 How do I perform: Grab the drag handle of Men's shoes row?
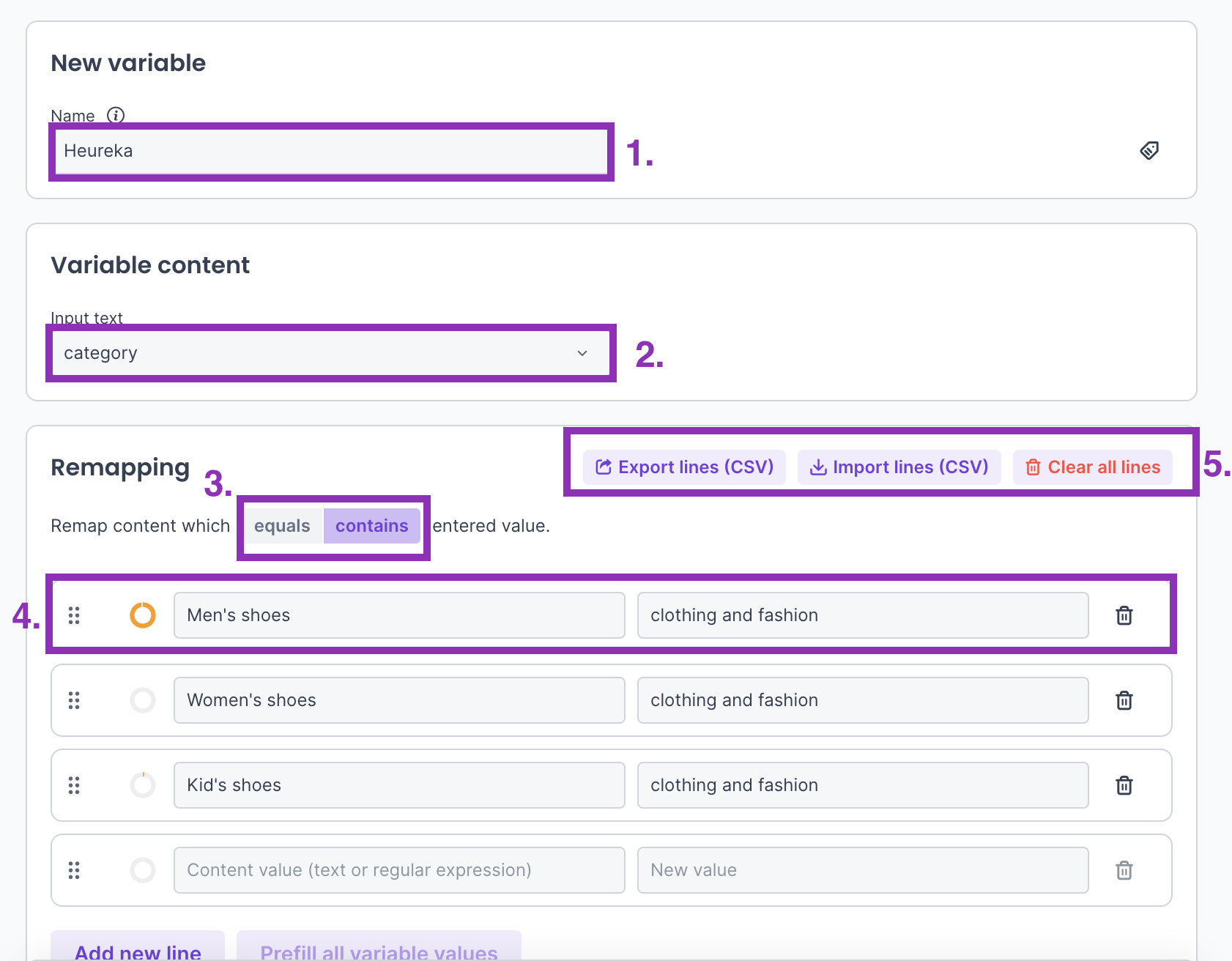pyautogui.click(x=74, y=615)
